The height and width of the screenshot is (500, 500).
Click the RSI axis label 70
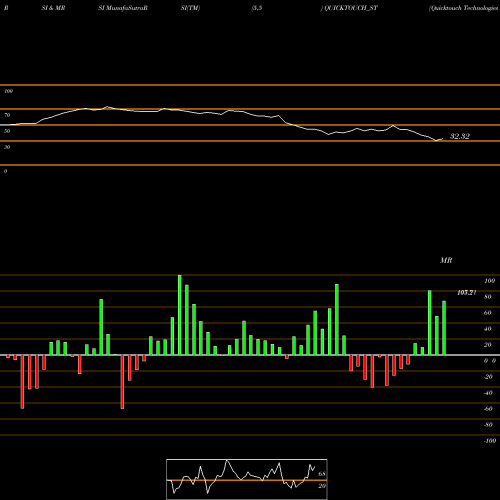pos(7,115)
